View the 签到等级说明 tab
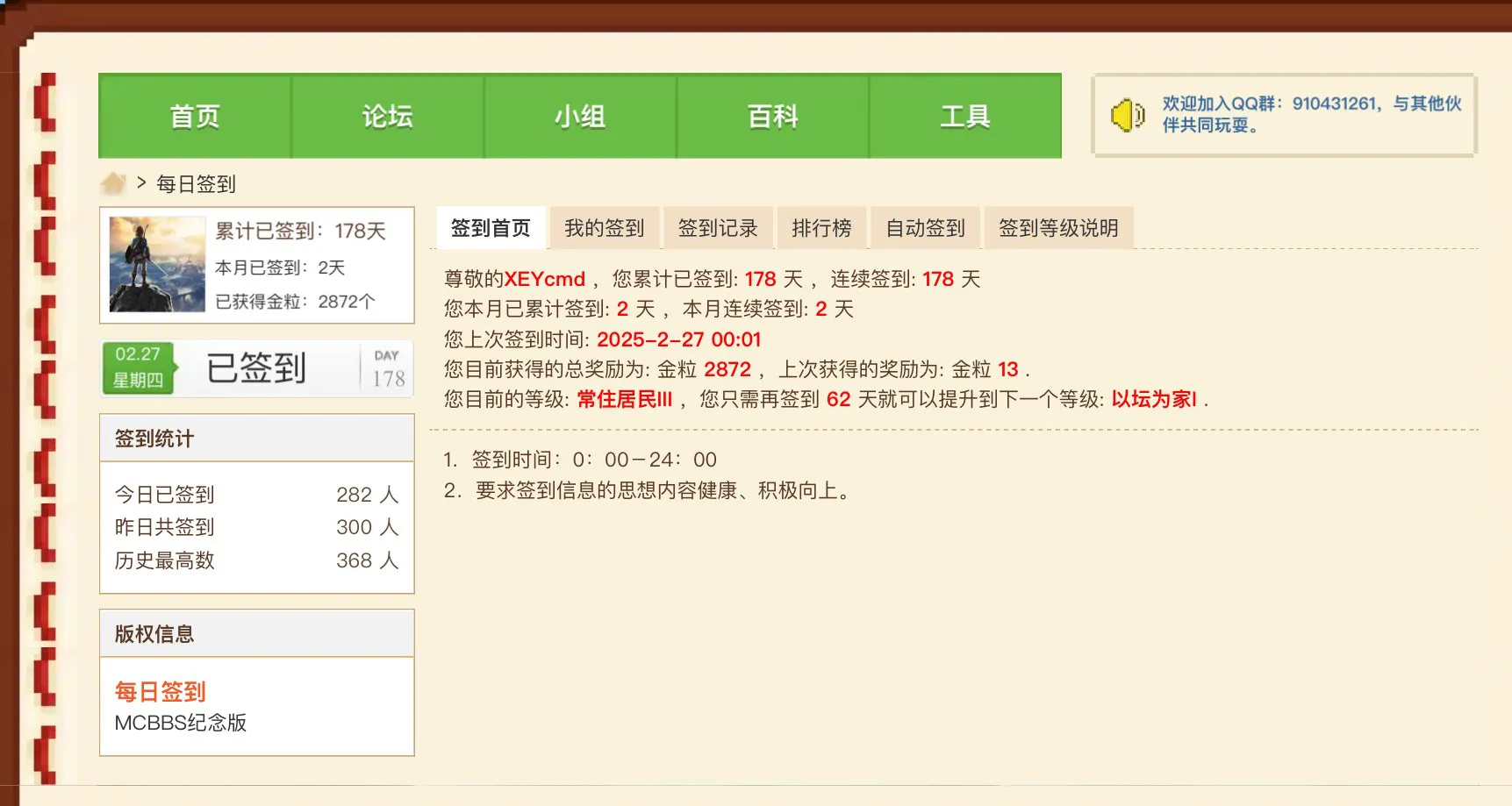Screen dimensions: 1512x806 1058,227
